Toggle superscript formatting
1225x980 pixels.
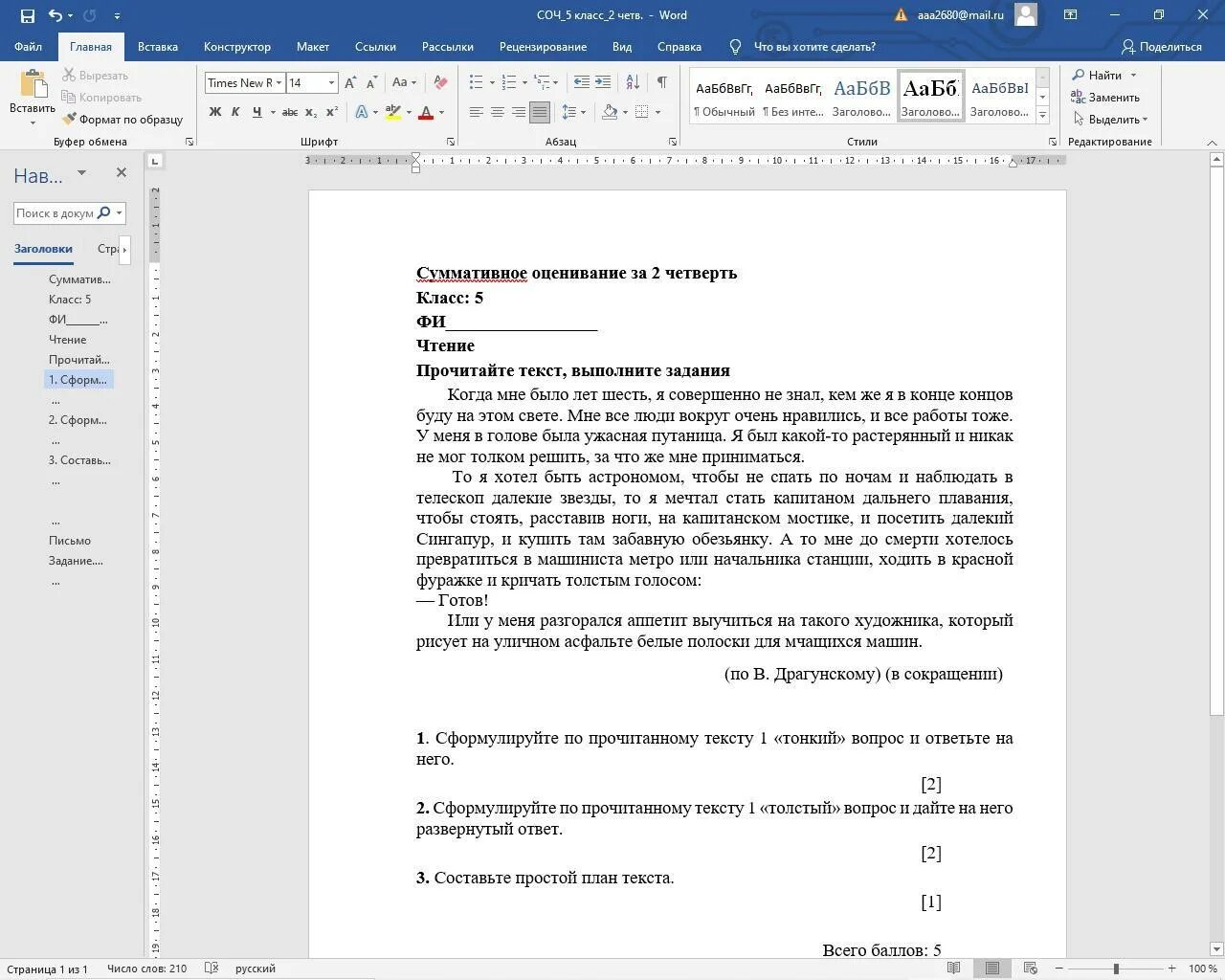pos(332,112)
